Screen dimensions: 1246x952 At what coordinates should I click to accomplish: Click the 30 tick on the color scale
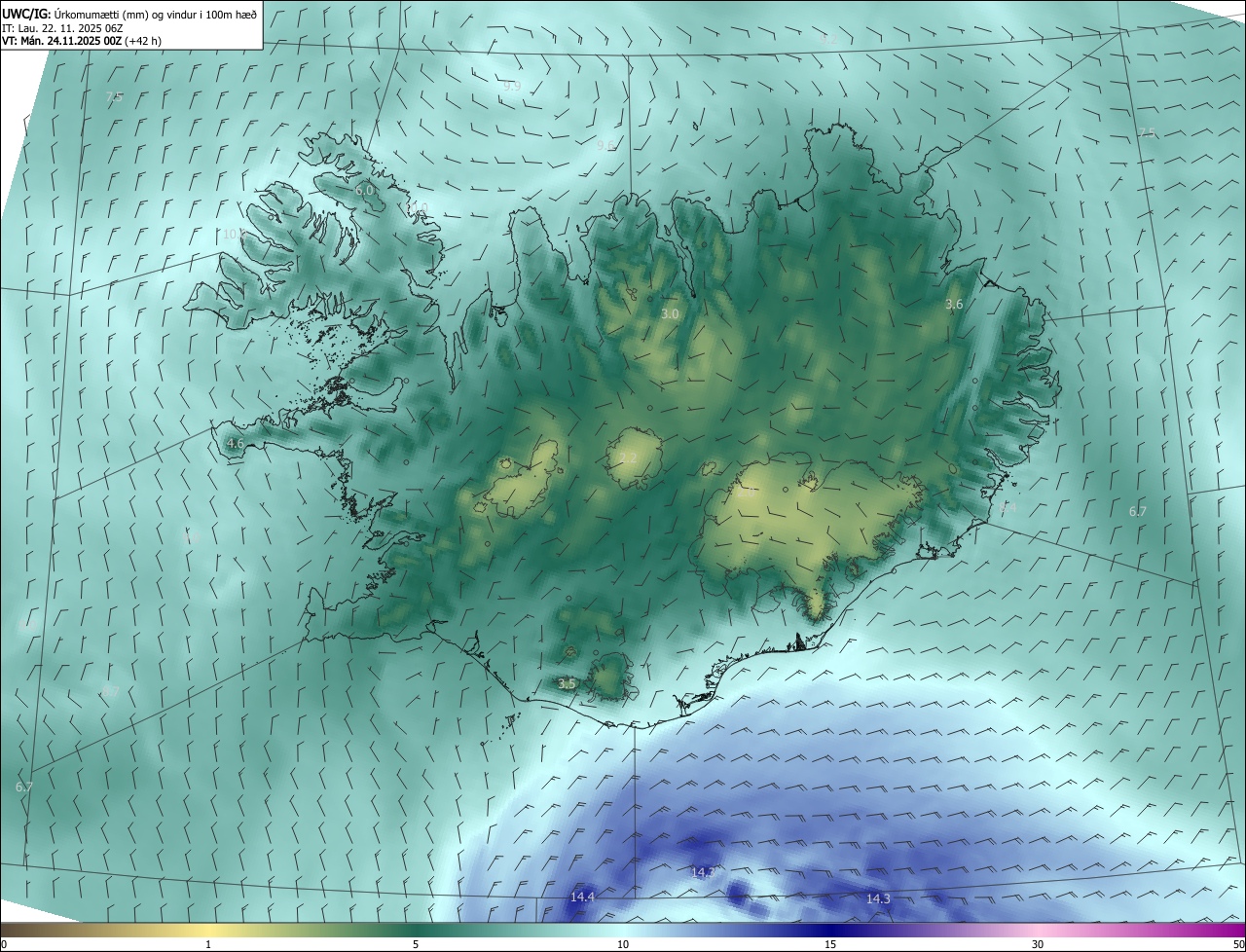(1038, 944)
